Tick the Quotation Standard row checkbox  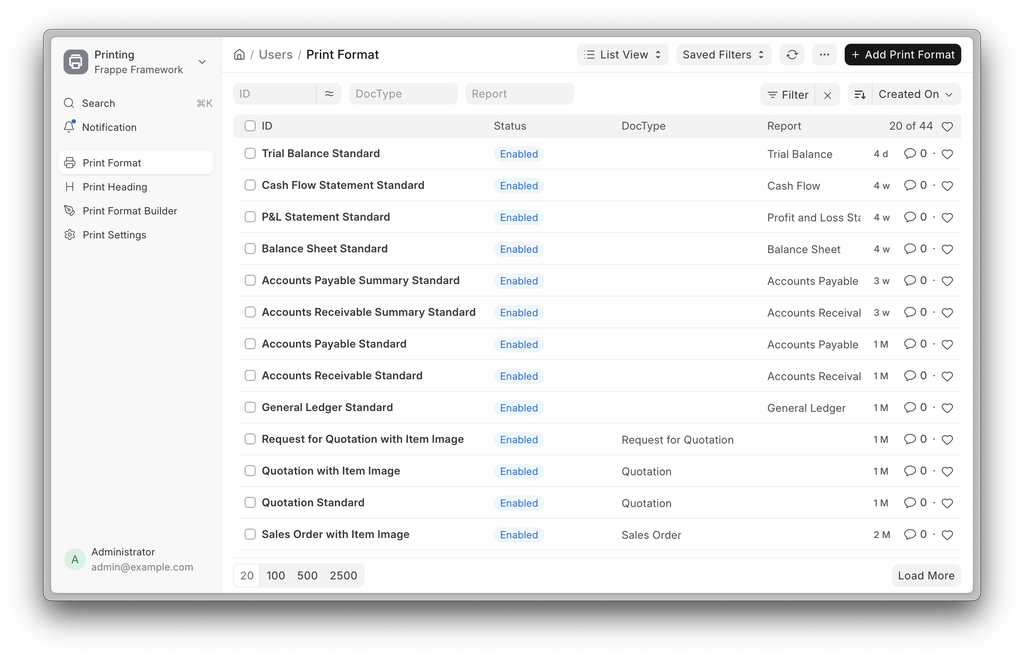250,503
